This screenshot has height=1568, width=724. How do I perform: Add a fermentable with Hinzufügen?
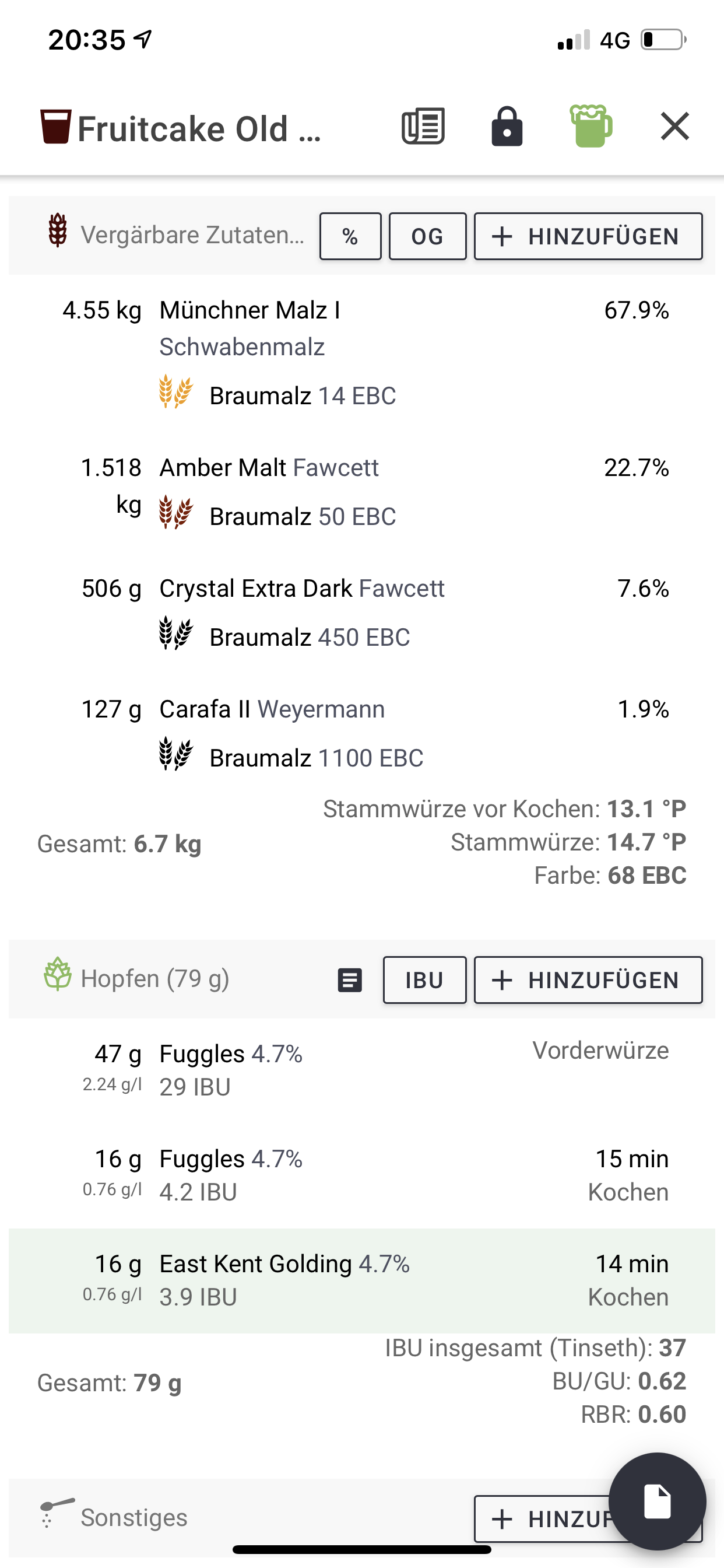coord(588,236)
